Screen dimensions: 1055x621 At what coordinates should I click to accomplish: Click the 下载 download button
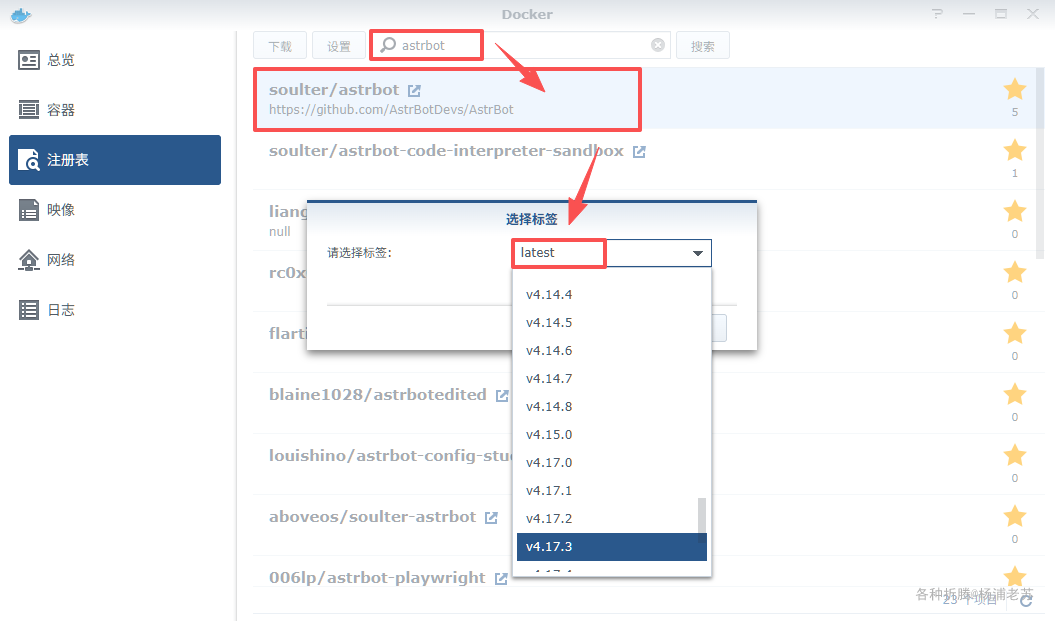pos(280,46)
